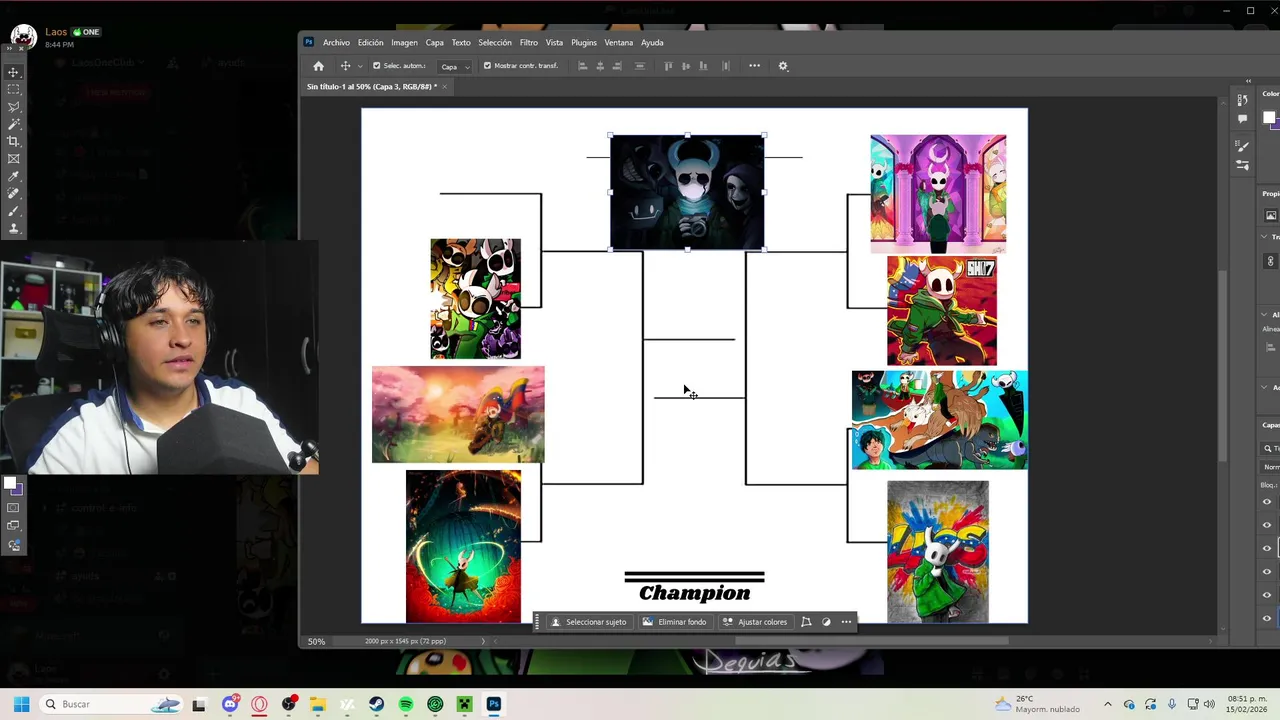This screenshot has height=720, width=1280.
Task: Toggle visibility of second layer eye icon
Action: [1267, 525]
